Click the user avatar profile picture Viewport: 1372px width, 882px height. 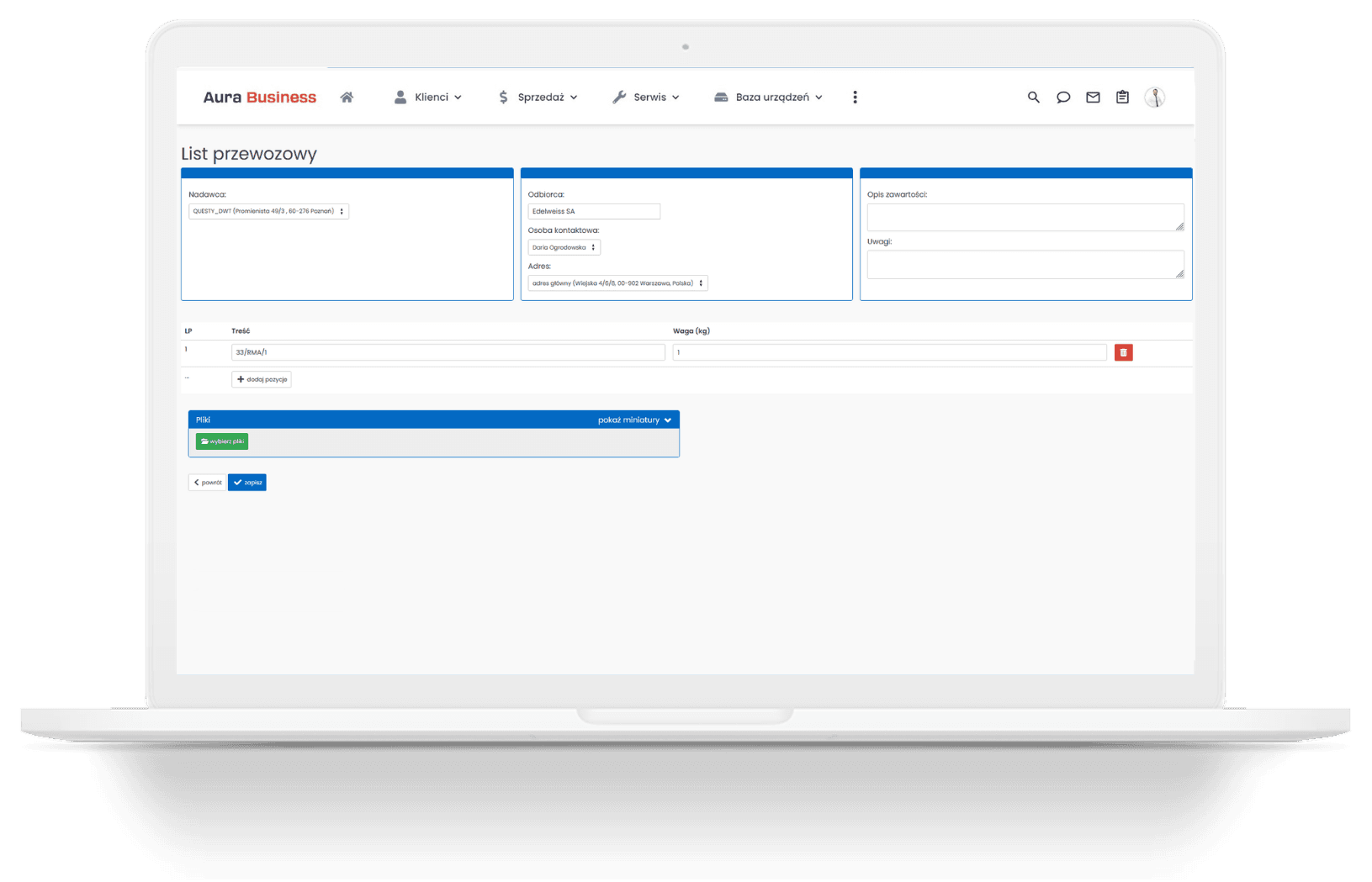[1154, 98]
